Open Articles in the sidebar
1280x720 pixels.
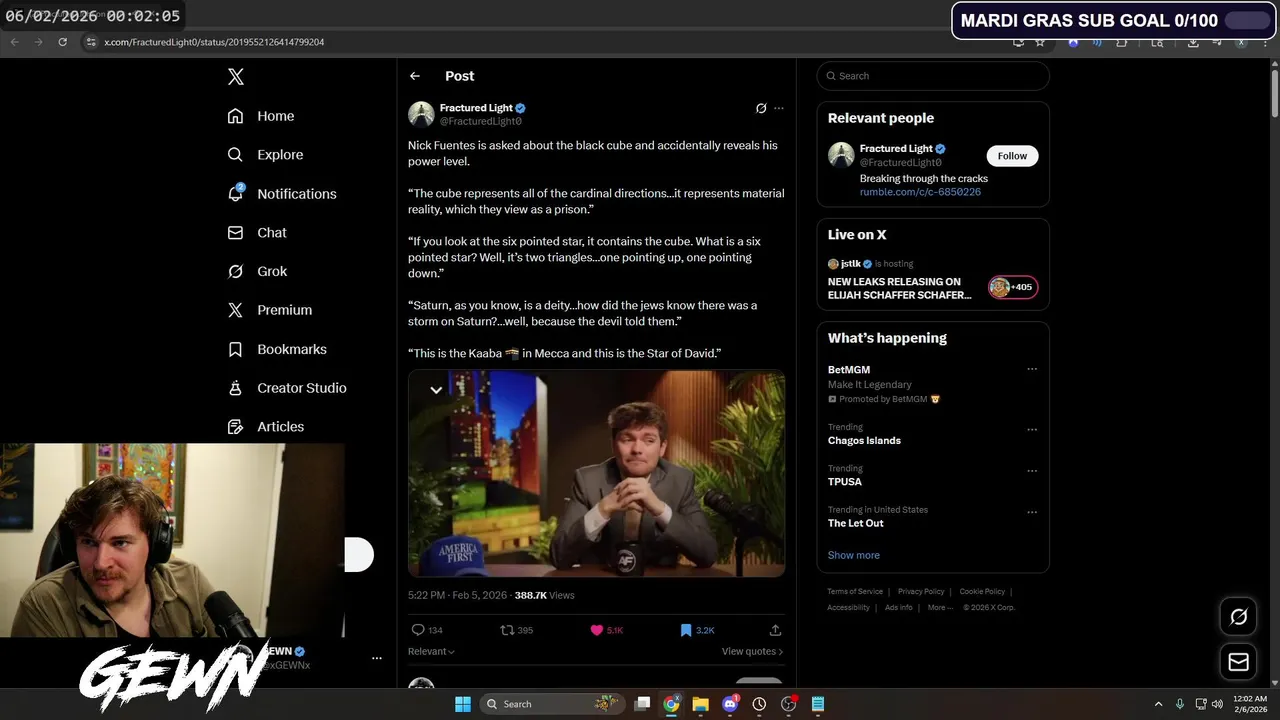click(266, 426)
